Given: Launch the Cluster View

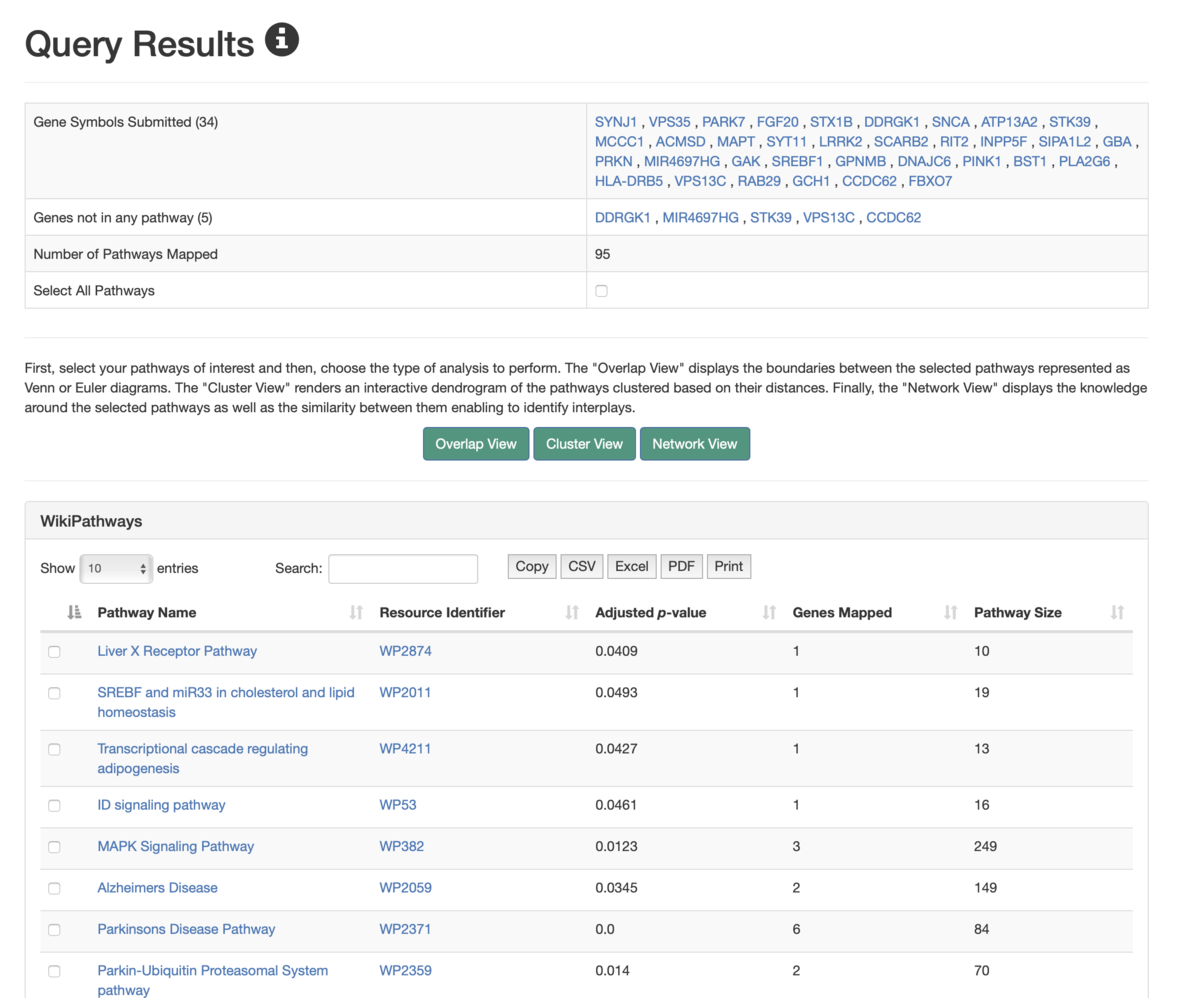Looking at the screenshot, I should click(x=585, y=444).
